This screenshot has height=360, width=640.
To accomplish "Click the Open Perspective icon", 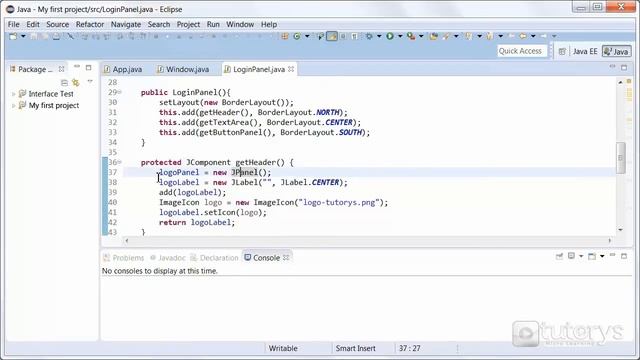I will coord(562,51).
